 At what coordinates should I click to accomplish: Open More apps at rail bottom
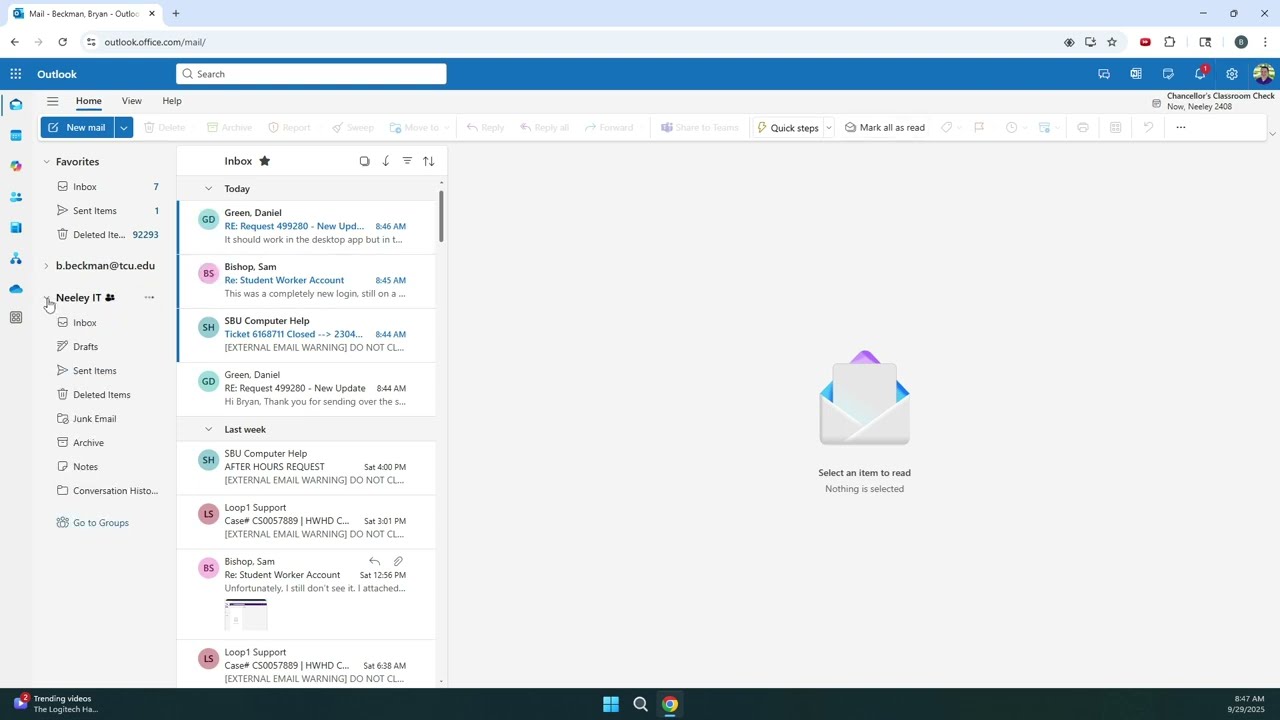[16, 317]
